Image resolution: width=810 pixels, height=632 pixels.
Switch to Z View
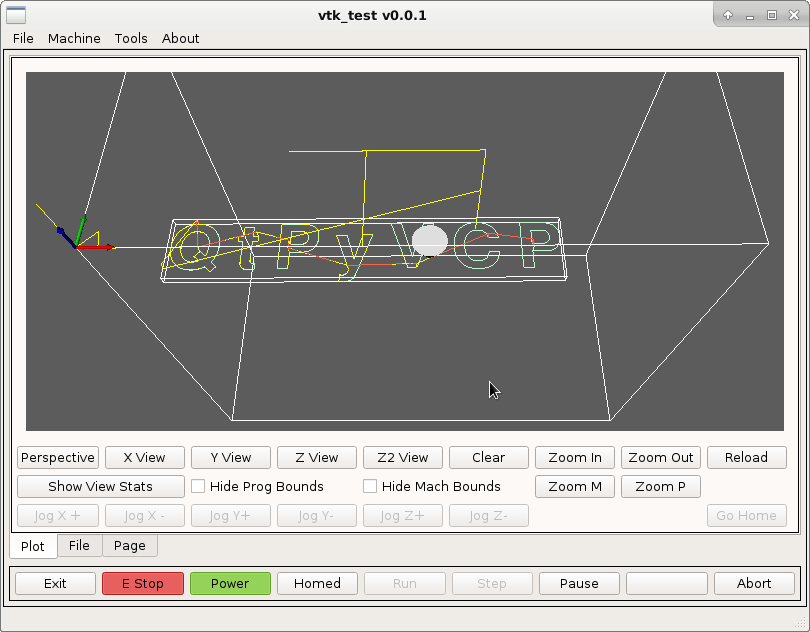coord(317,458)
